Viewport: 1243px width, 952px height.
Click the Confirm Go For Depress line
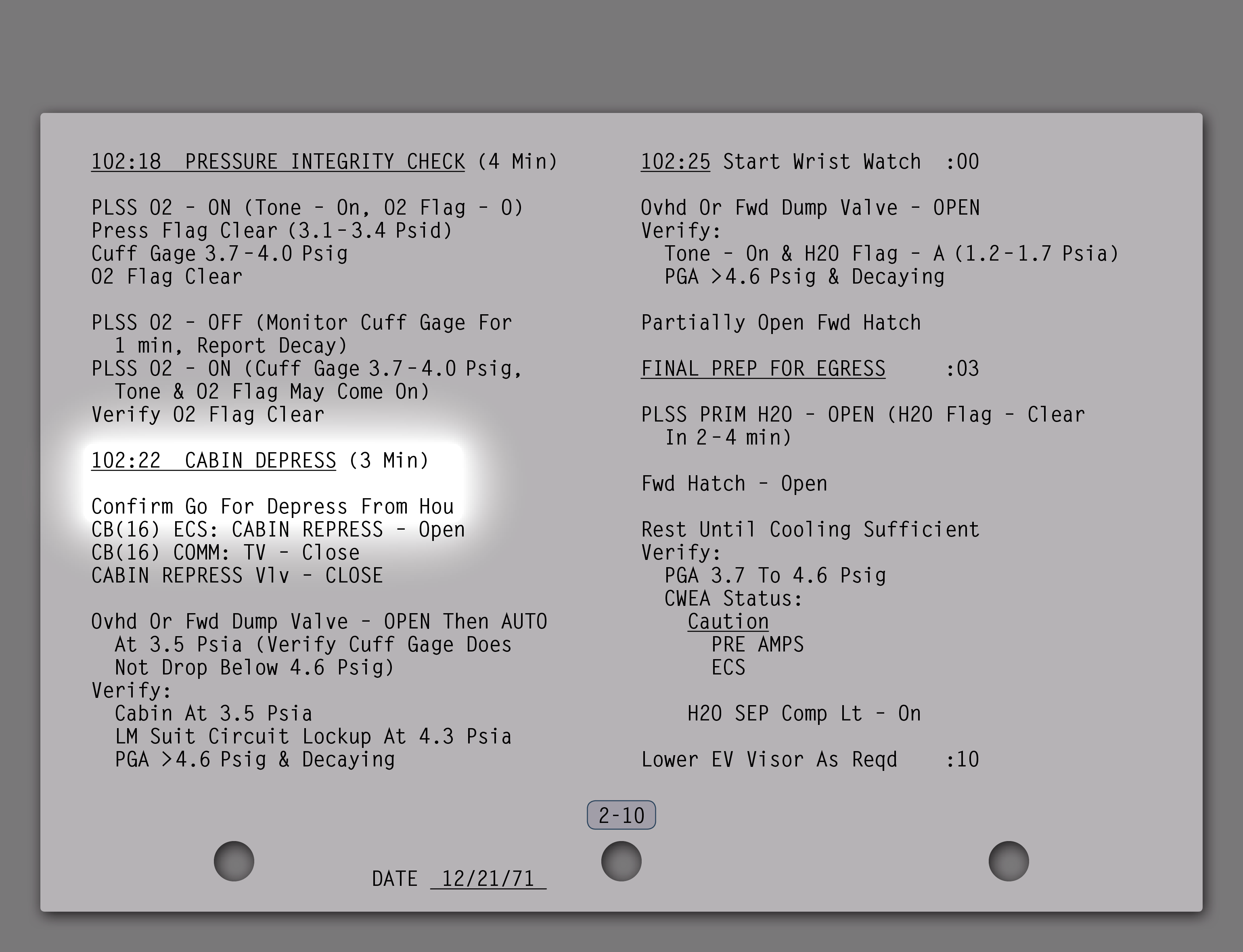click(x=272, y=506)
